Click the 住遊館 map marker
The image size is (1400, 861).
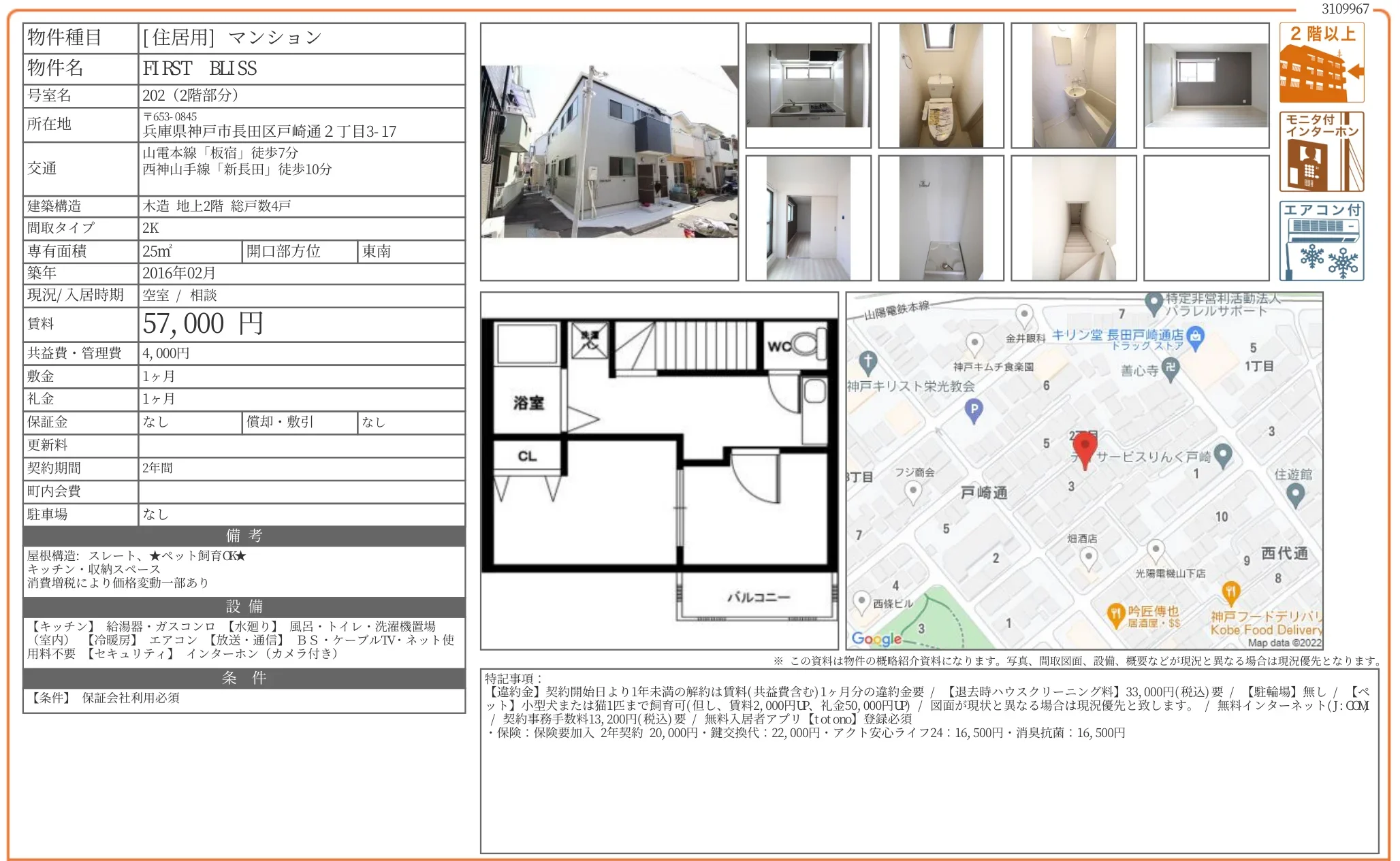click(x=1295, y=493)
